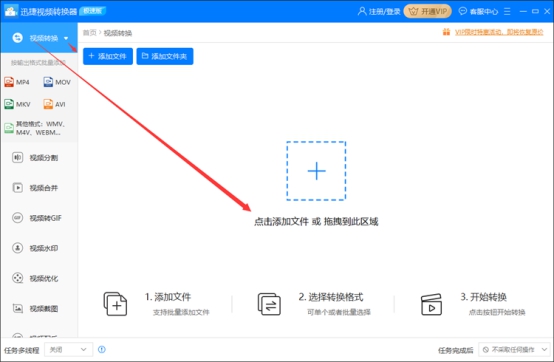Click the 1. 添加文件 step icon
The height and width of the screenshot is (362, 554).
pyautogui.click(x=115, y=304)
